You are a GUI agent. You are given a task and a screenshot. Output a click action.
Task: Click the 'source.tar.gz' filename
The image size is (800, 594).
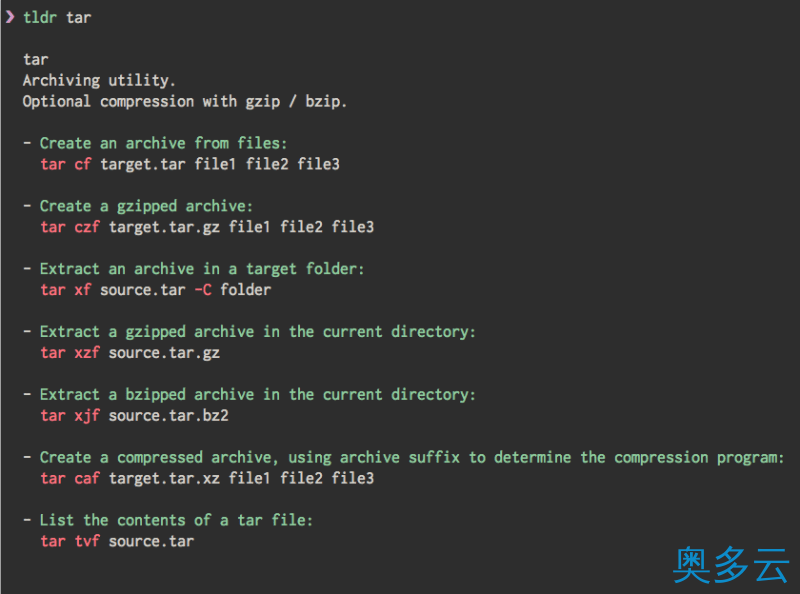coord(164,353)
